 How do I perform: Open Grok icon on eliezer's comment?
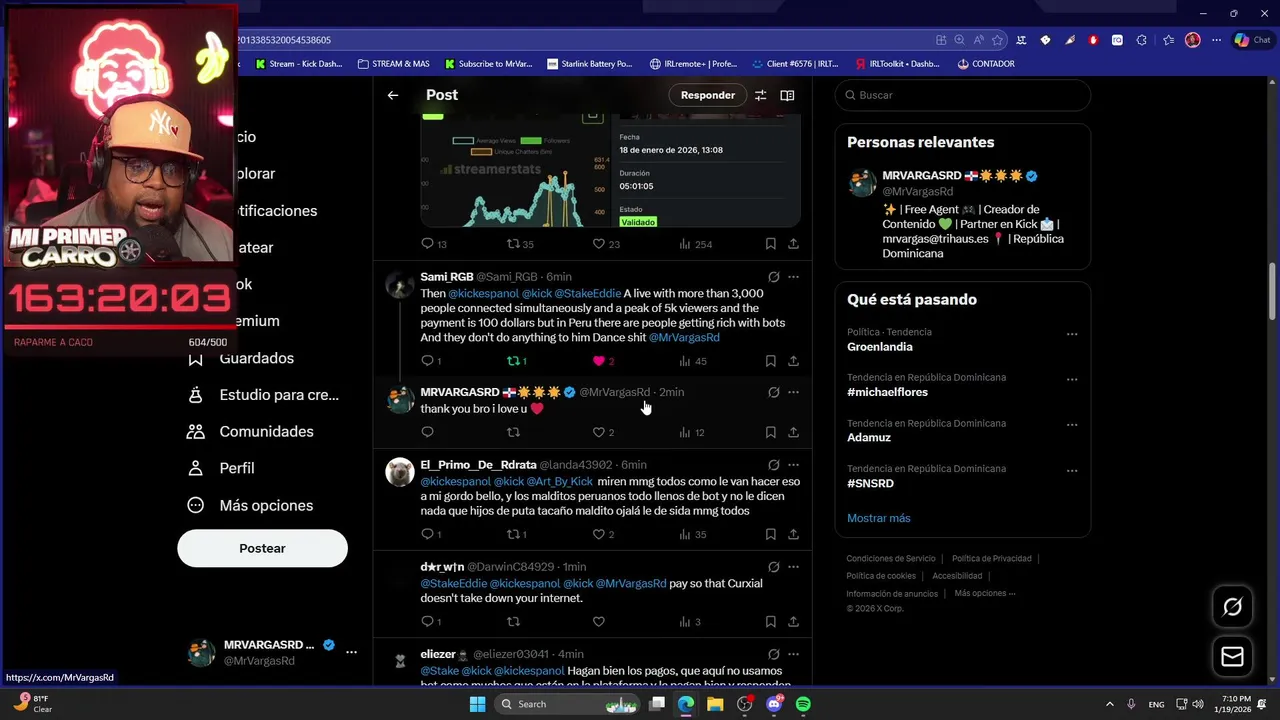(773, 654)
